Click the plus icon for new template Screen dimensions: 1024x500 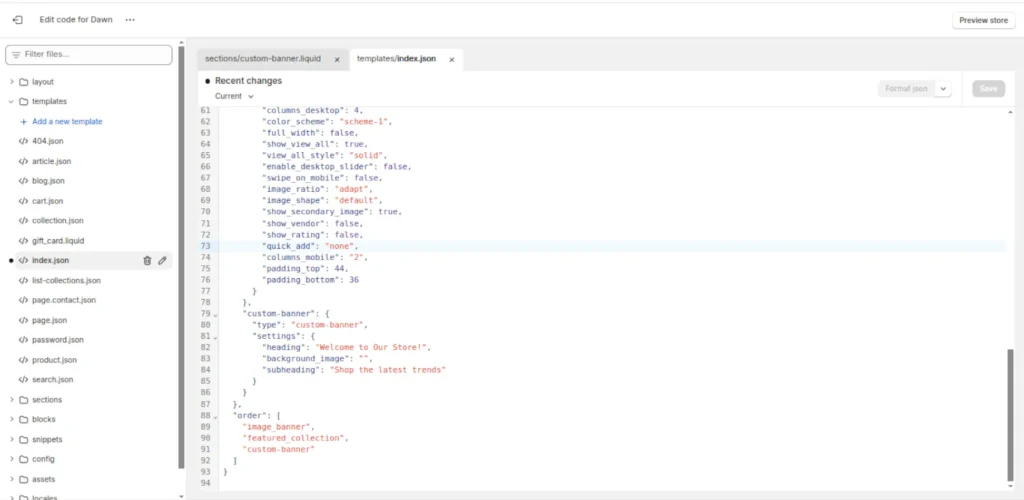pyautogui.click(x=24, y=121)
